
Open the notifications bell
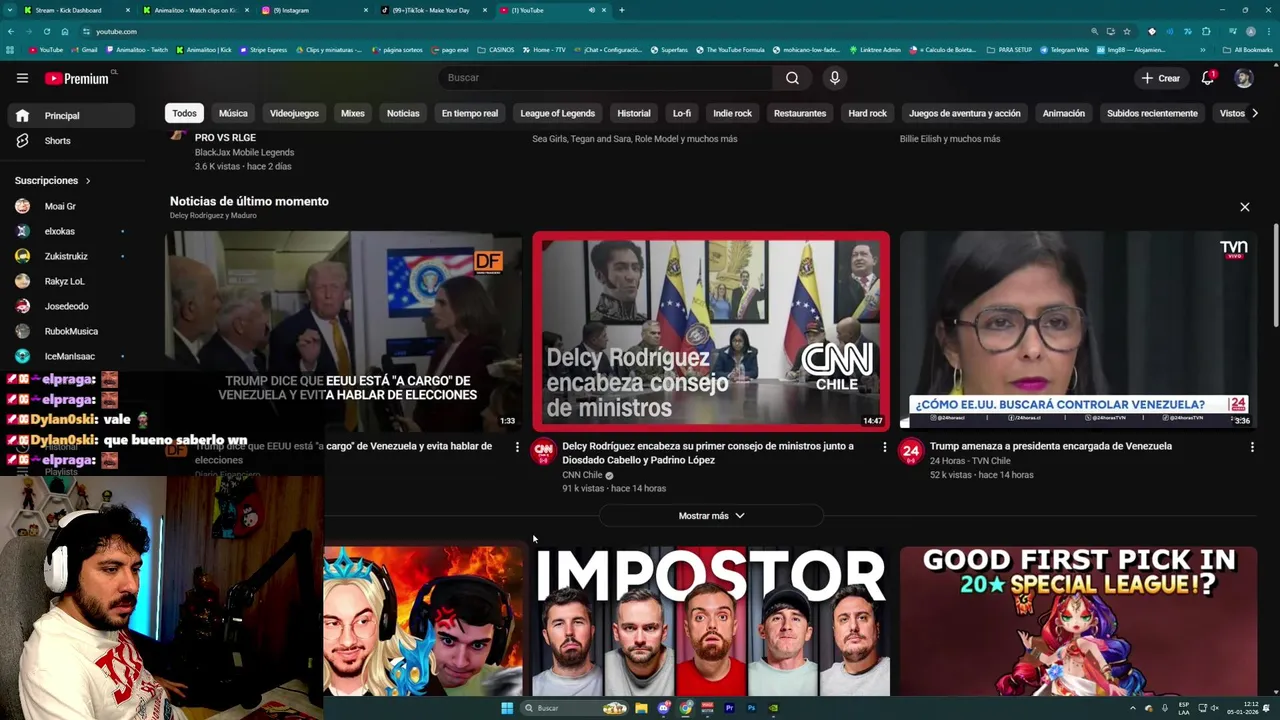pos(1208,78)
